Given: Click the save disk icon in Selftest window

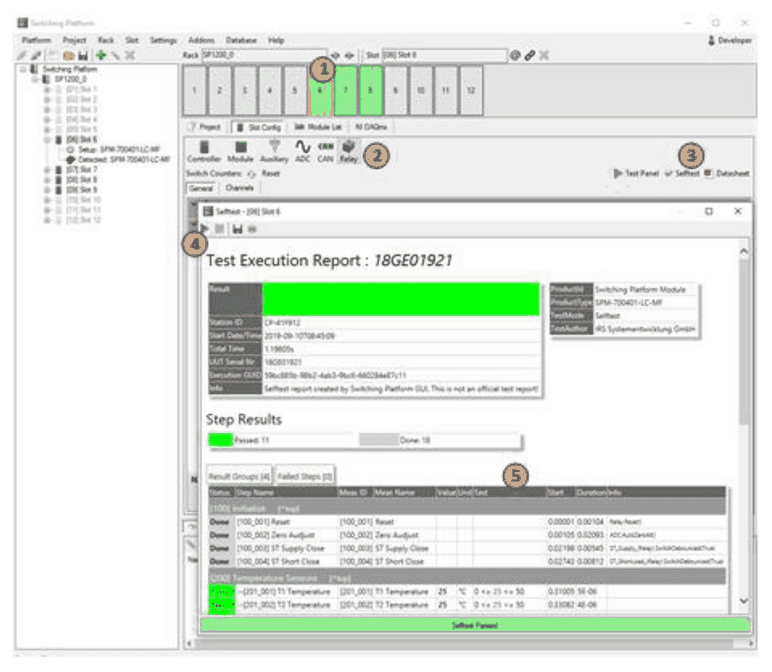Looking at the screenshot, I should click(238, 229).
